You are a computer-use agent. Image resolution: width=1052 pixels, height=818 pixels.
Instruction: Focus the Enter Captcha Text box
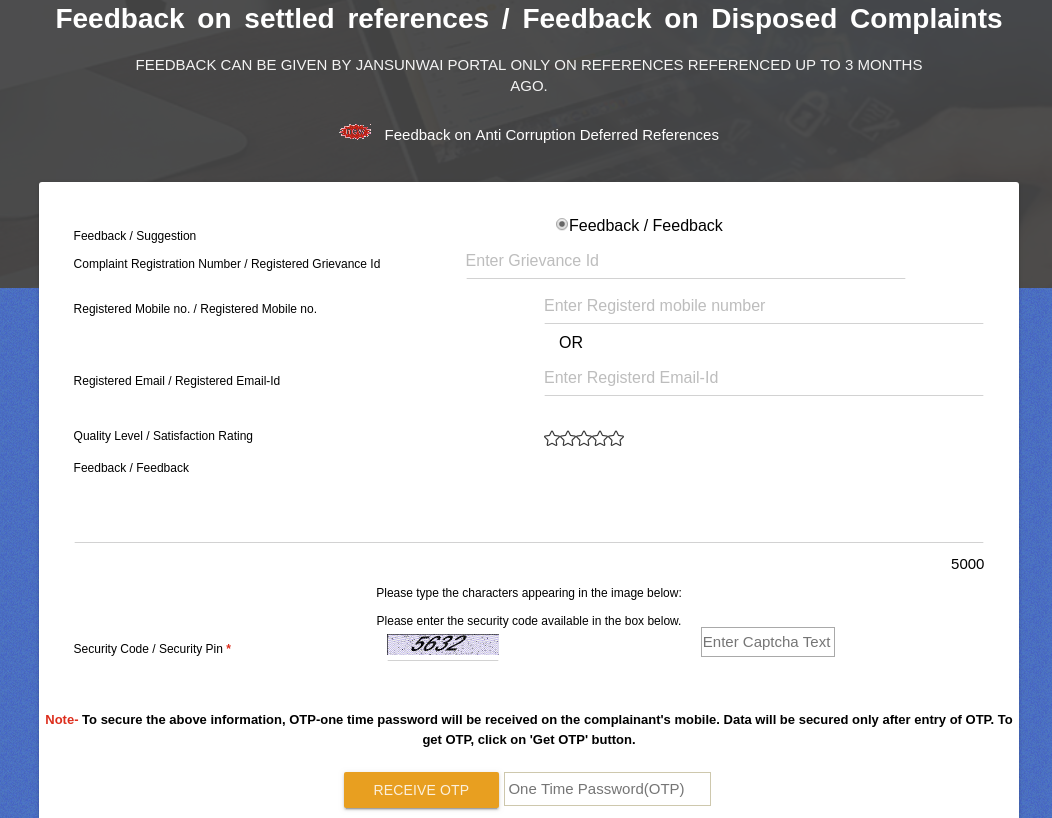coord(767,641)
